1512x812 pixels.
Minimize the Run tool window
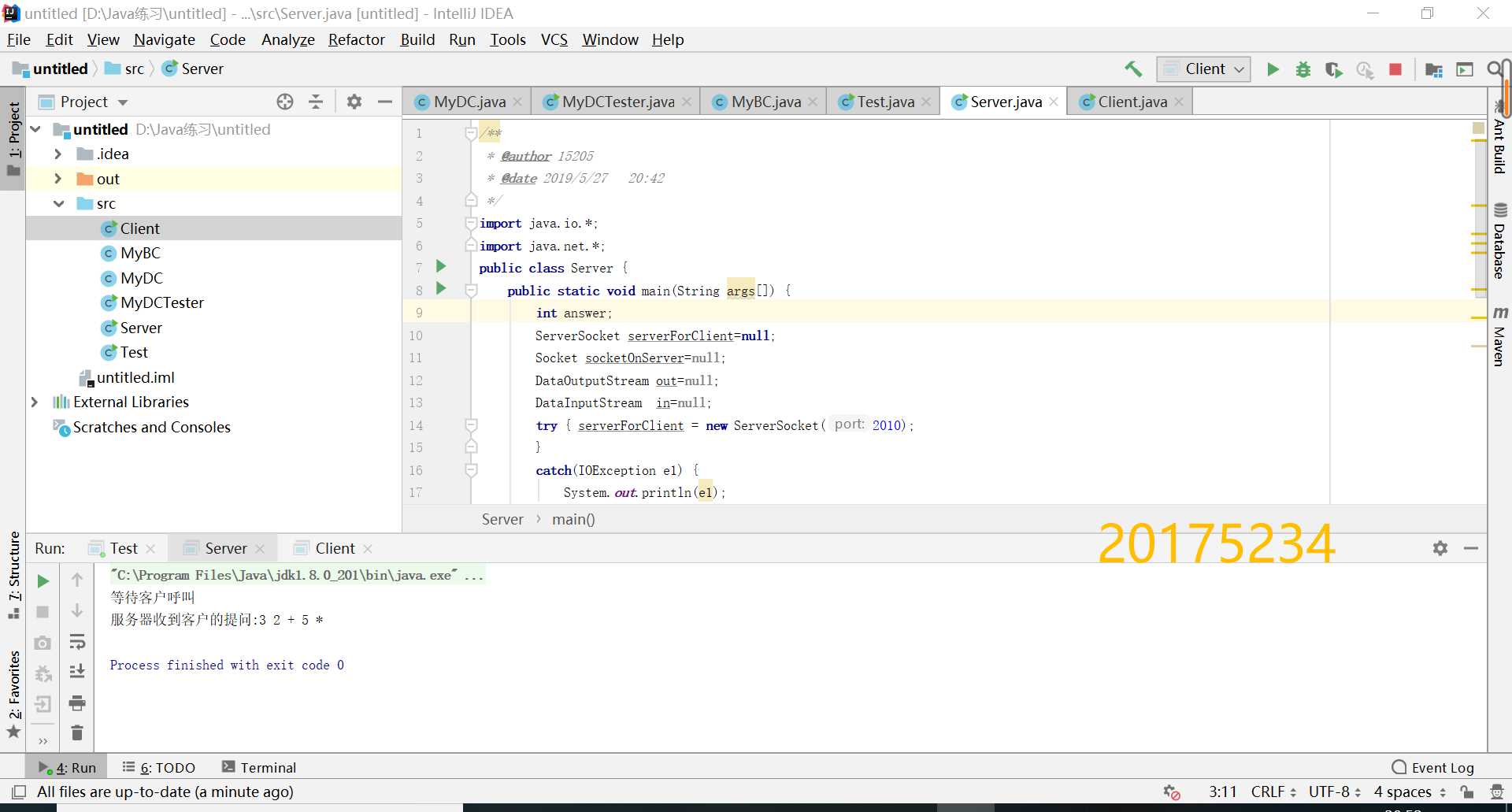click(x=1471, y=548)
